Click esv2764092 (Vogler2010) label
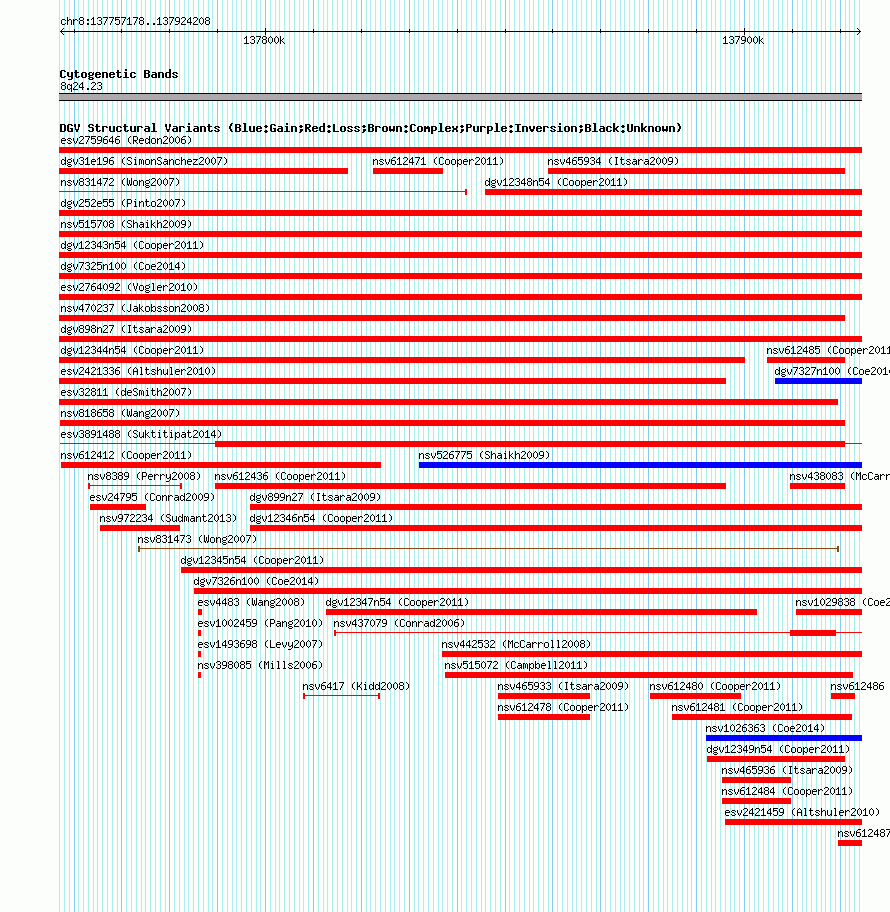Image resolution: width=890 pixels, height=912 pixels. [x=129, y=287]
